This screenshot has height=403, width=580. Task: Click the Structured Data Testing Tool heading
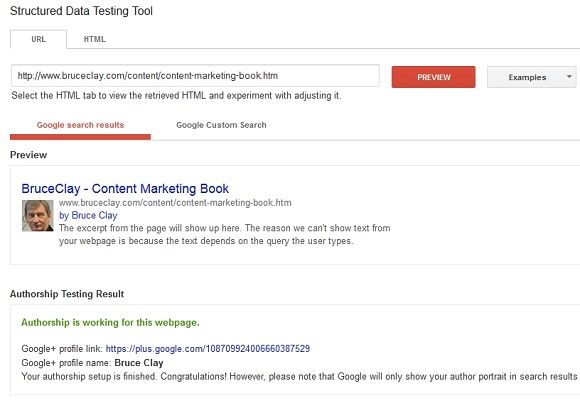pos(81,11)
